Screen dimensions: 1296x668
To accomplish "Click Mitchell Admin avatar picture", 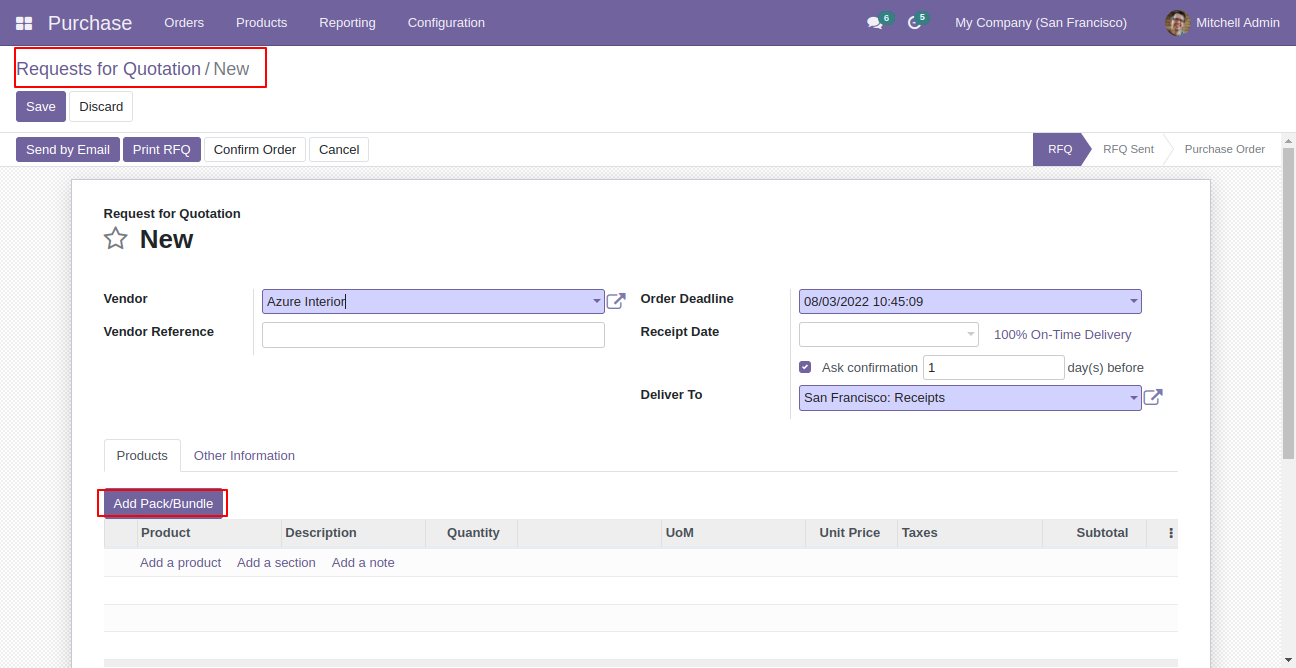I will 1178,23.
